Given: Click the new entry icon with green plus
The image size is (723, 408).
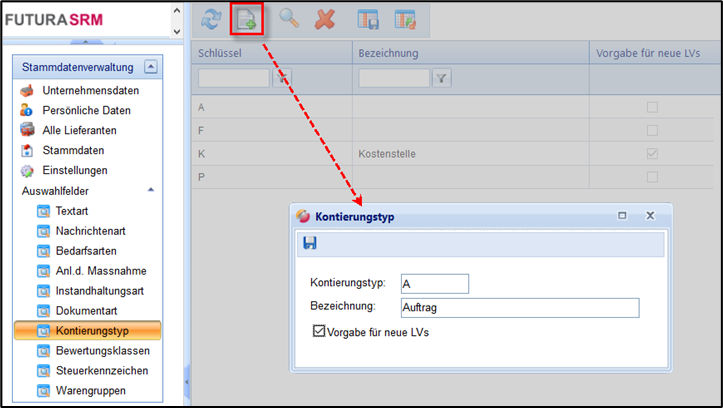Looking at the screenshot, I should pos(246,19).
